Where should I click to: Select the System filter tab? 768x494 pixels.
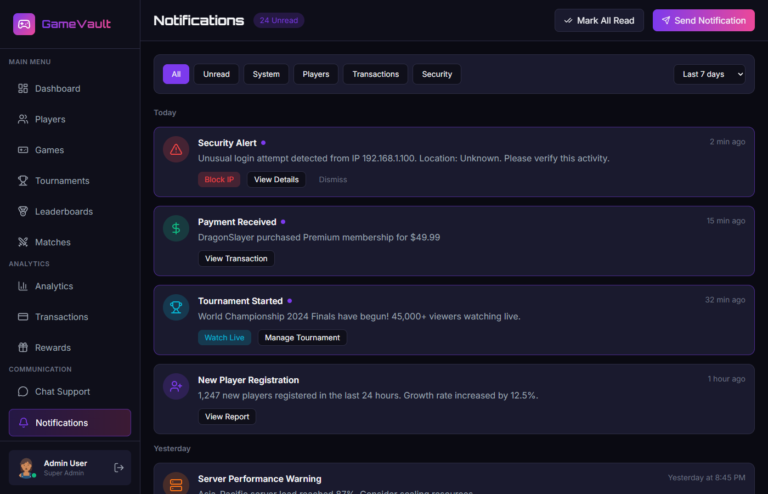click(266, 74)
